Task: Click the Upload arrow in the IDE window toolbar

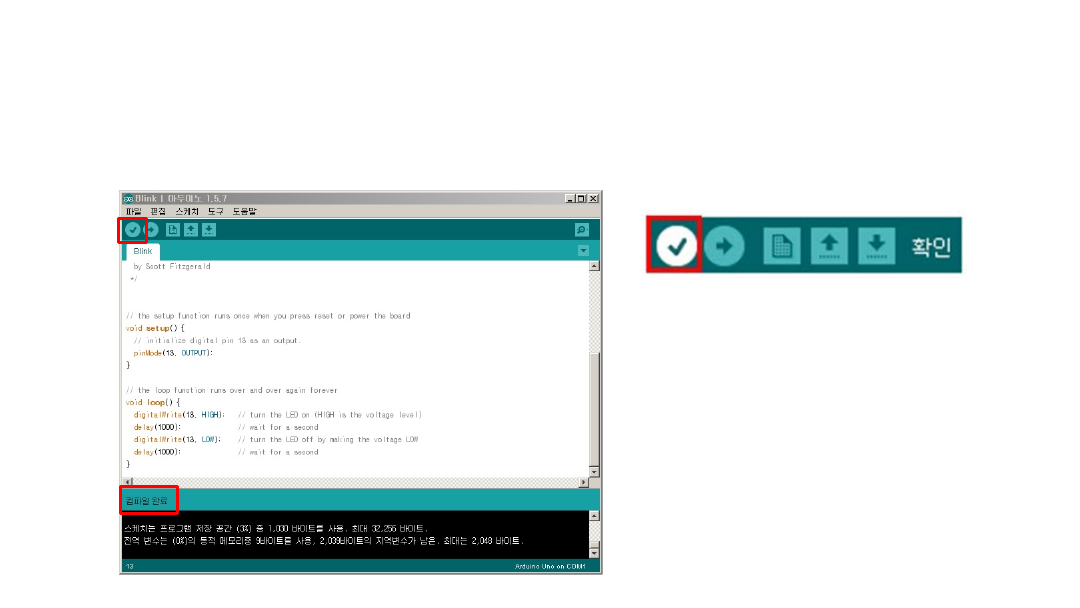Action: (151, 230)
